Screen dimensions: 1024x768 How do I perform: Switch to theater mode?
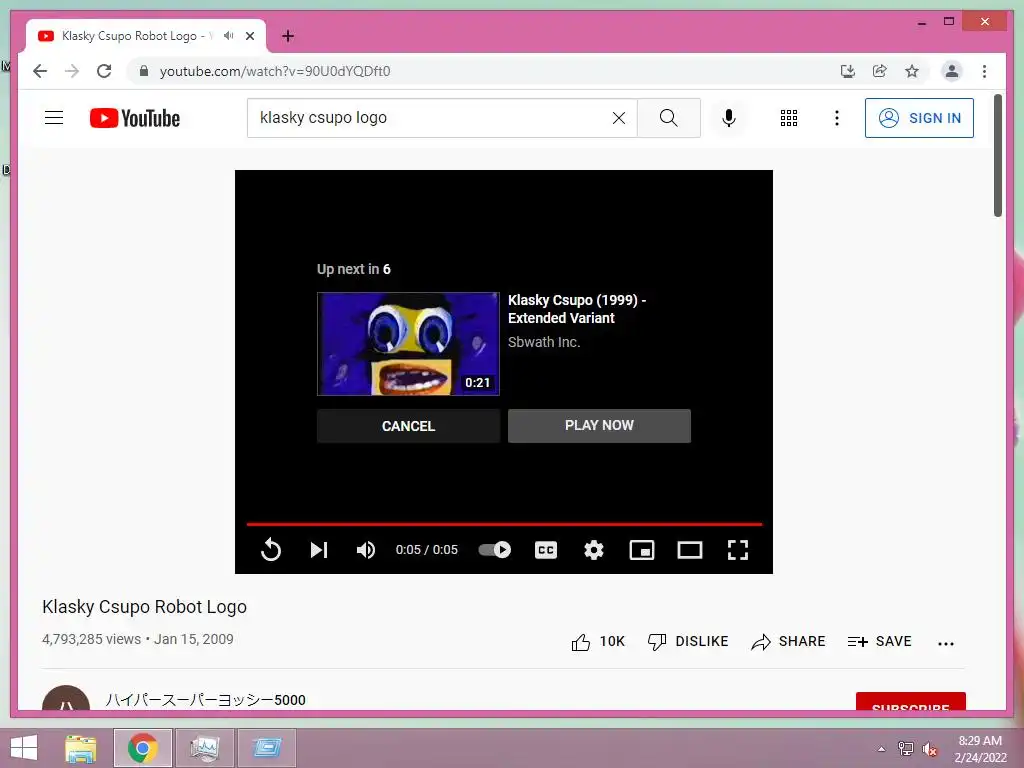point(690,550)
